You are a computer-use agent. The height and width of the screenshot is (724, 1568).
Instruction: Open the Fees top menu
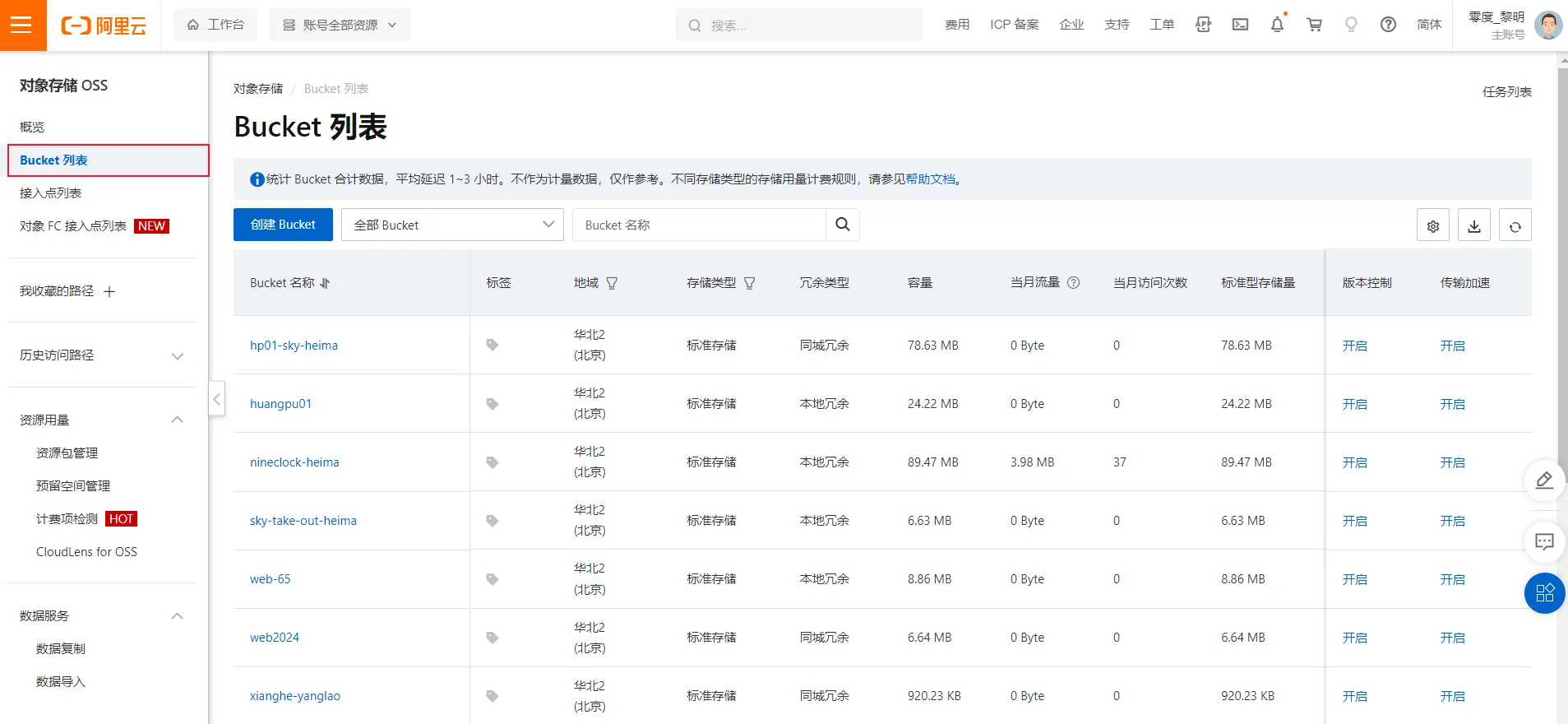957,25
